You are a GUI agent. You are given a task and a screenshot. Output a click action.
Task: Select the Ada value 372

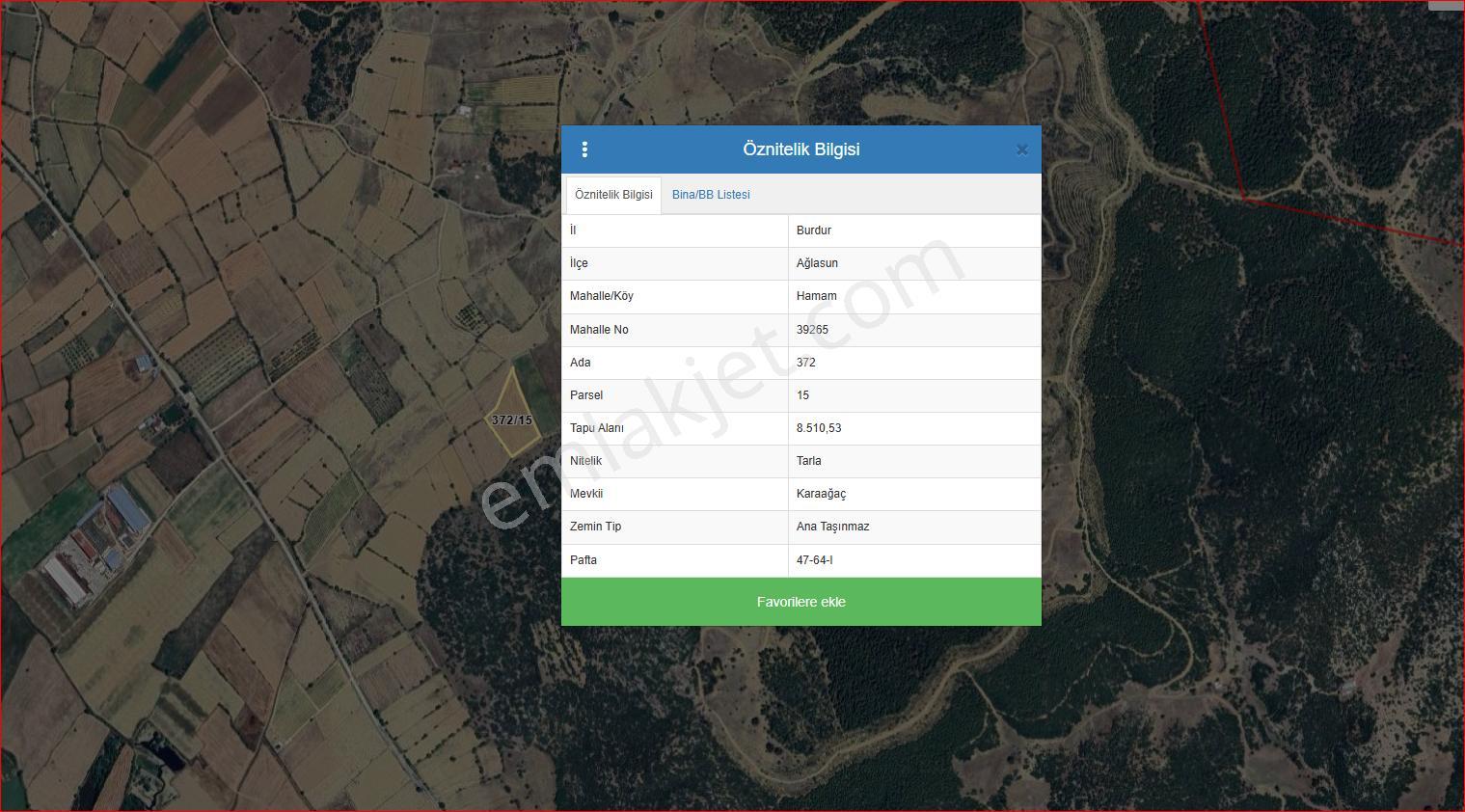point(806,363)
